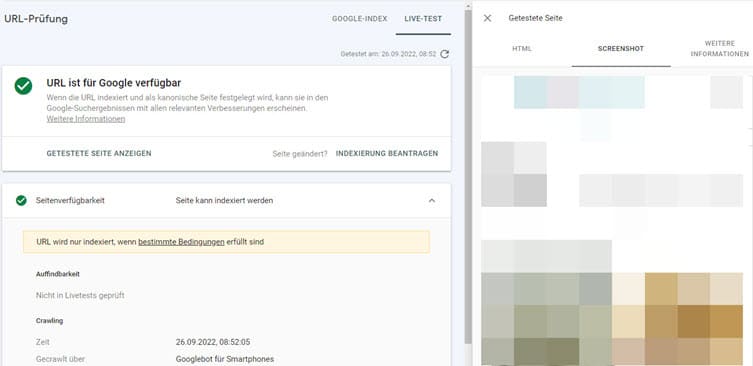This screenshot has width=753, height=366.
Task: Click green check icon next to Seitenverfügbarkeit
Action: point(21,200)
